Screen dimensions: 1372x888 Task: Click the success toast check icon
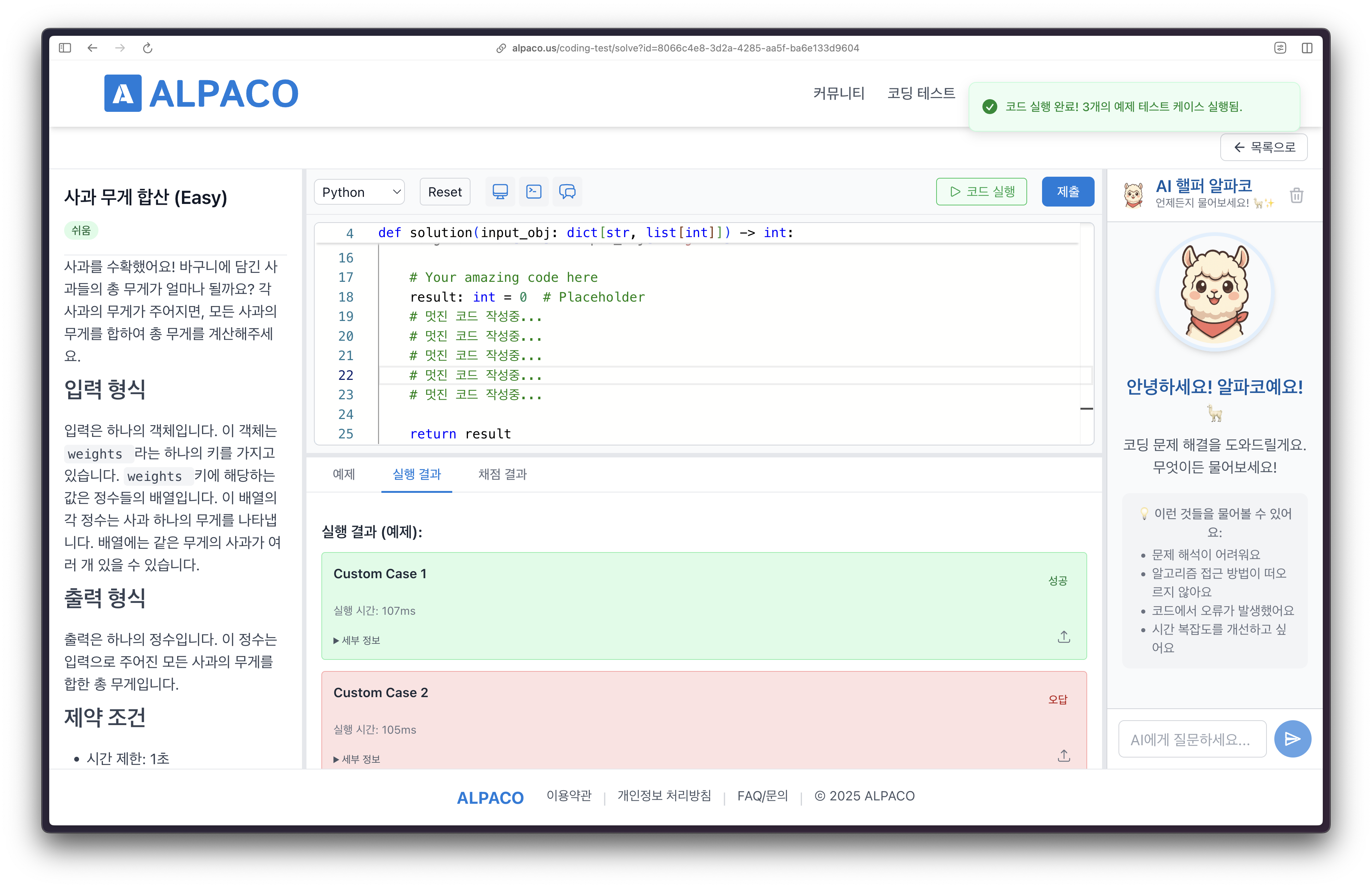click(990, 107)
